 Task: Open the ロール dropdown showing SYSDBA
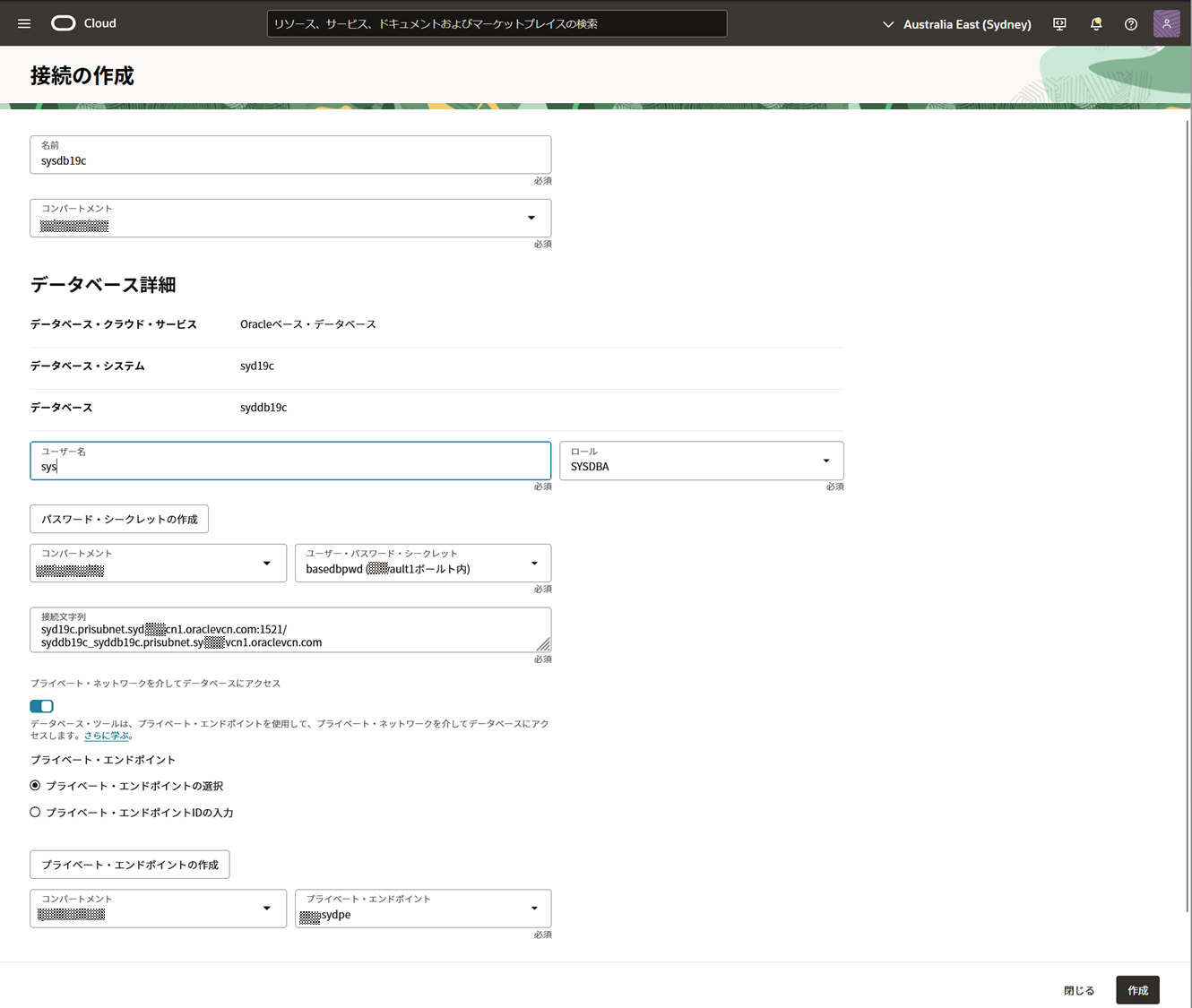702,461
